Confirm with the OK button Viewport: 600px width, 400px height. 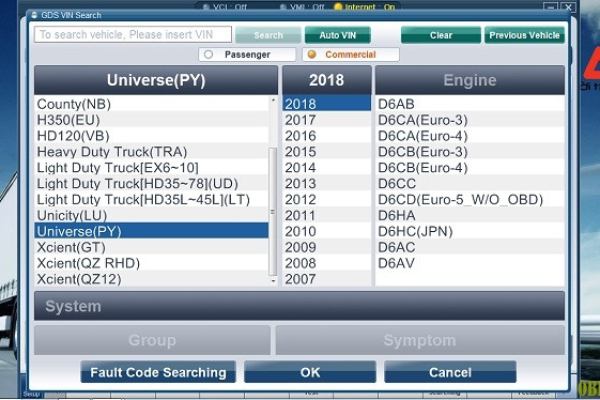[x=310, y=372]
